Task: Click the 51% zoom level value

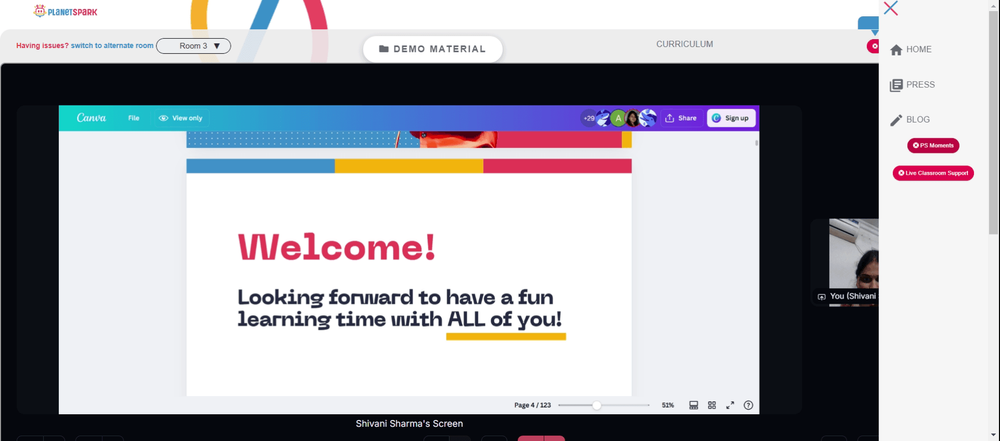Action: pyautogui.click(x=668, y=405)
